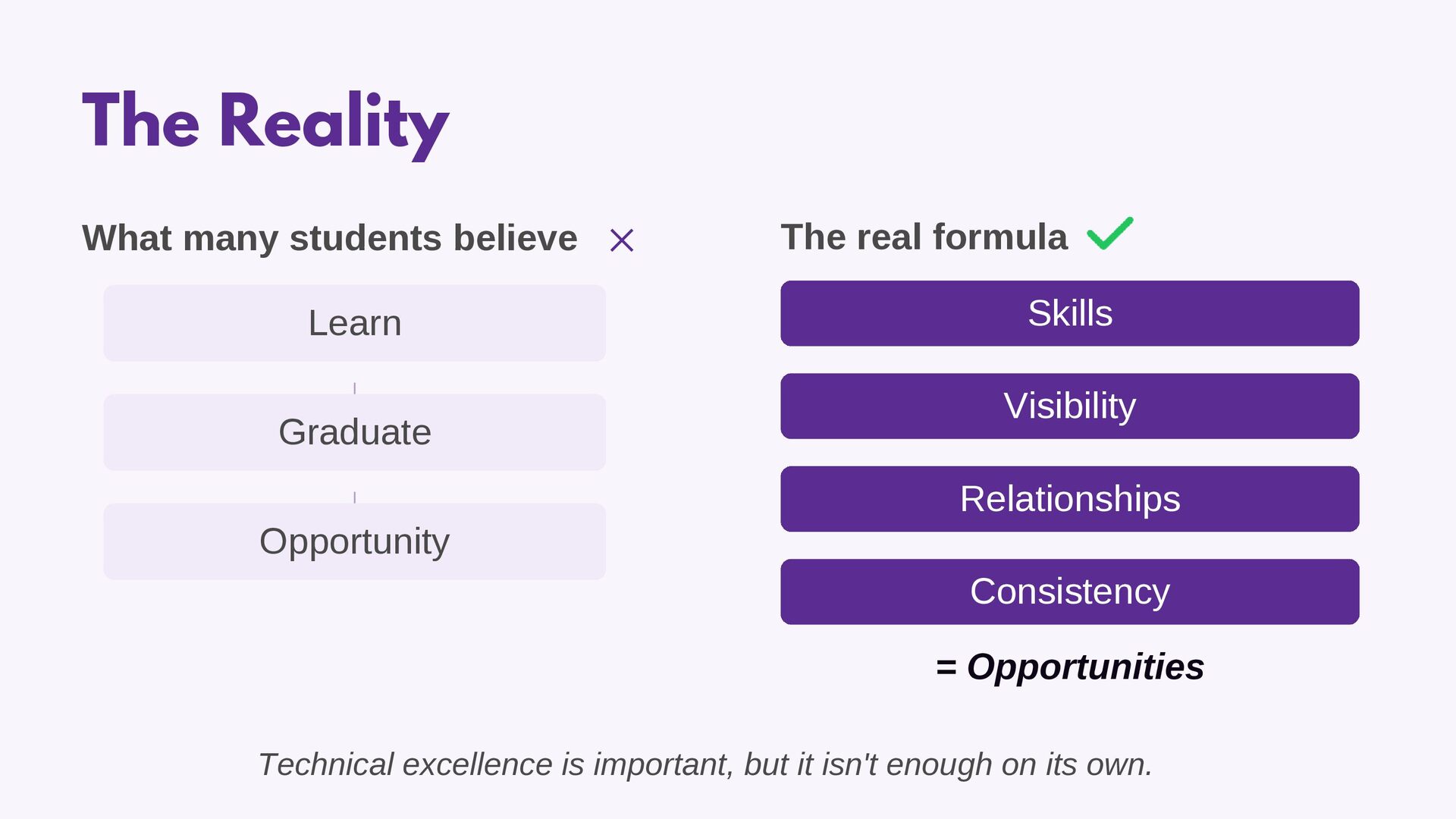Click the Visibility purple bar
This screenshot has height=819, width=1456.
(x=1069, y=406)
